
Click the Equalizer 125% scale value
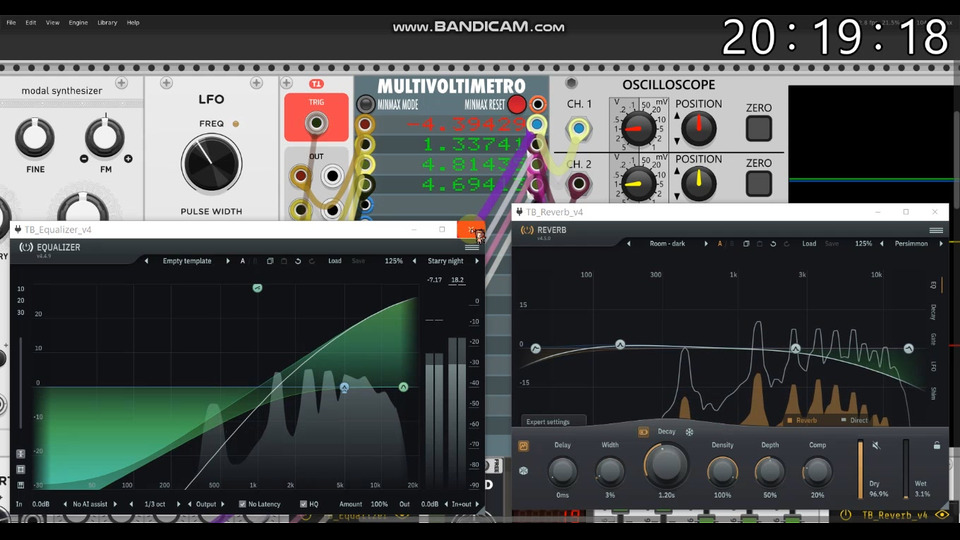tap(393, 261)
